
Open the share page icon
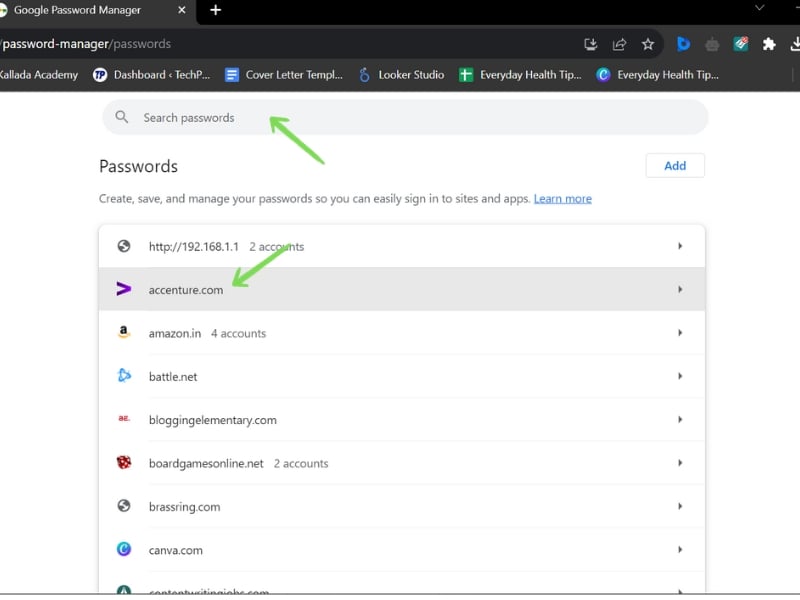619,44
